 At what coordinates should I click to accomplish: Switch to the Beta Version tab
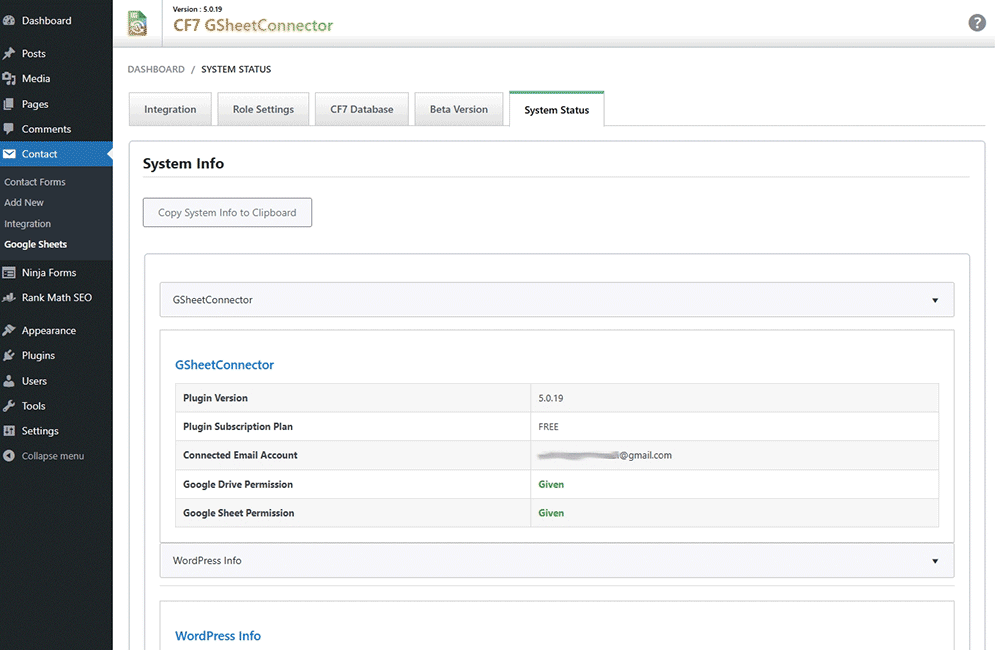click(x=459, y=109)
